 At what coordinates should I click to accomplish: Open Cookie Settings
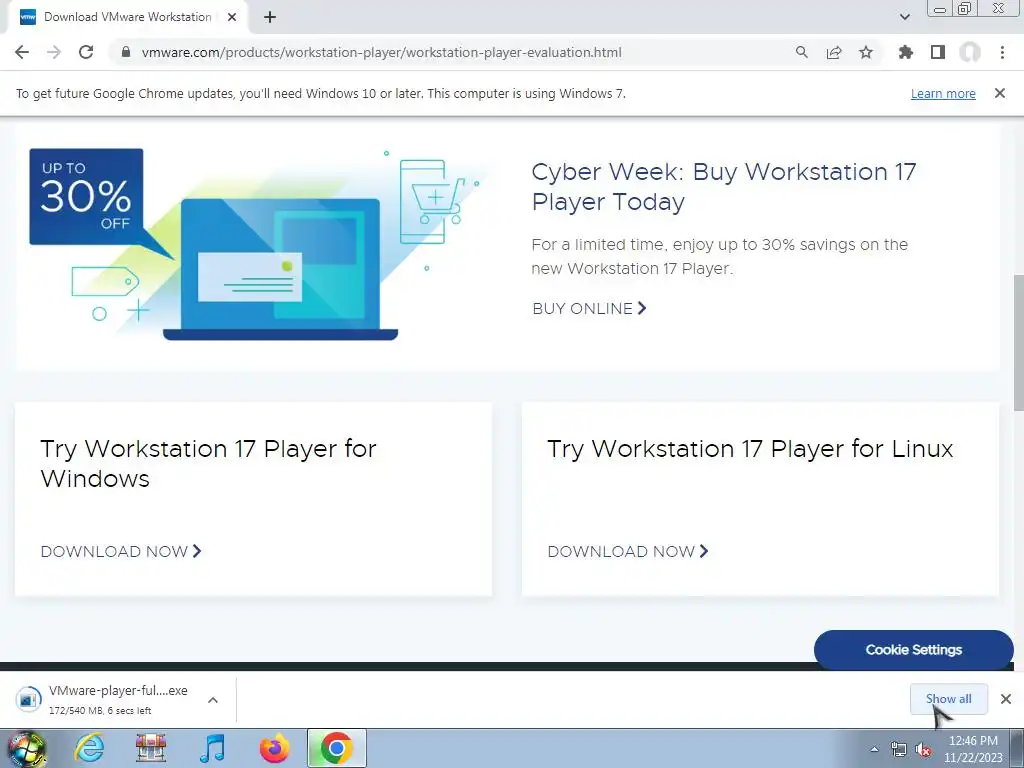point(914,650)
